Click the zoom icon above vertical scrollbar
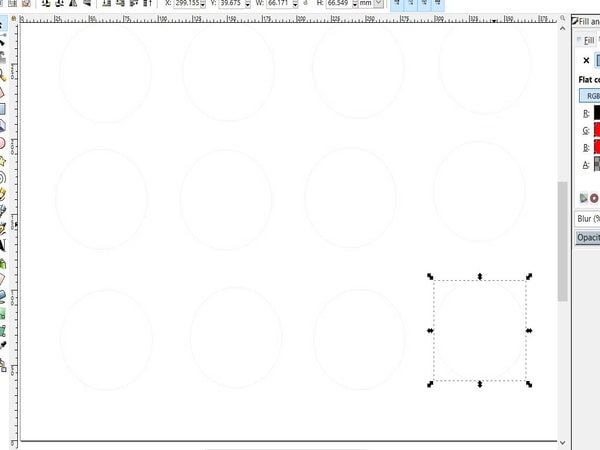 [562, 18]
